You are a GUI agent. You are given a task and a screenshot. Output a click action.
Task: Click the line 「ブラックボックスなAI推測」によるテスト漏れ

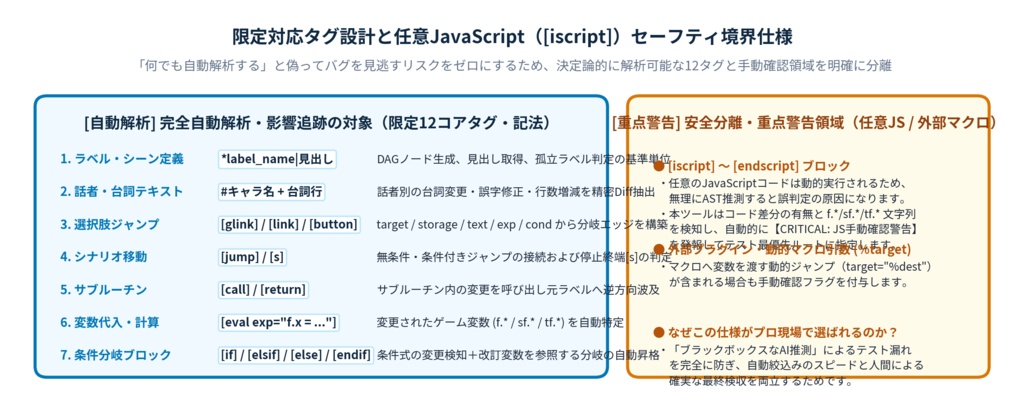coord(786,350)
